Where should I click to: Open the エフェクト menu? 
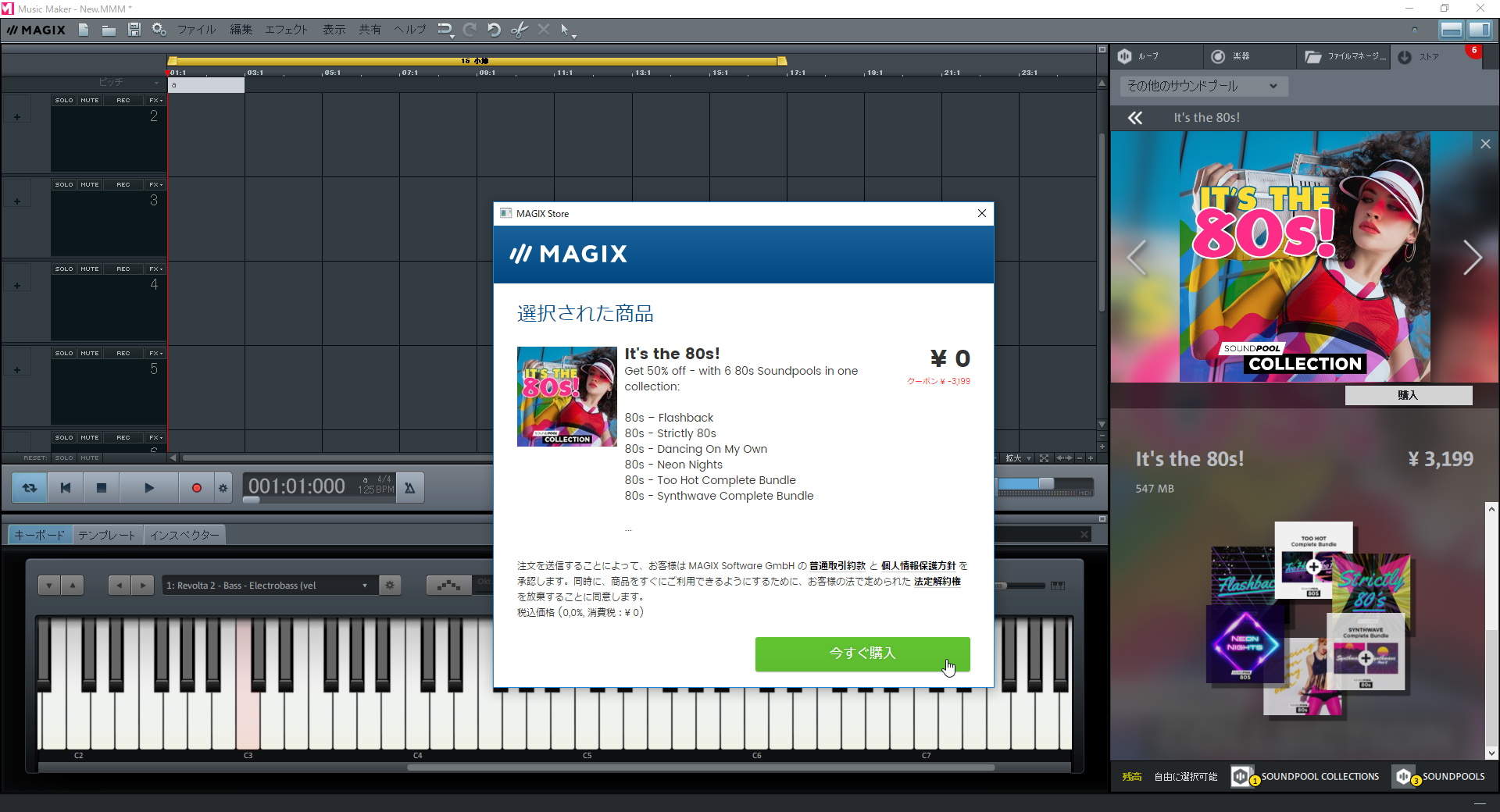[x=286, y=30]
